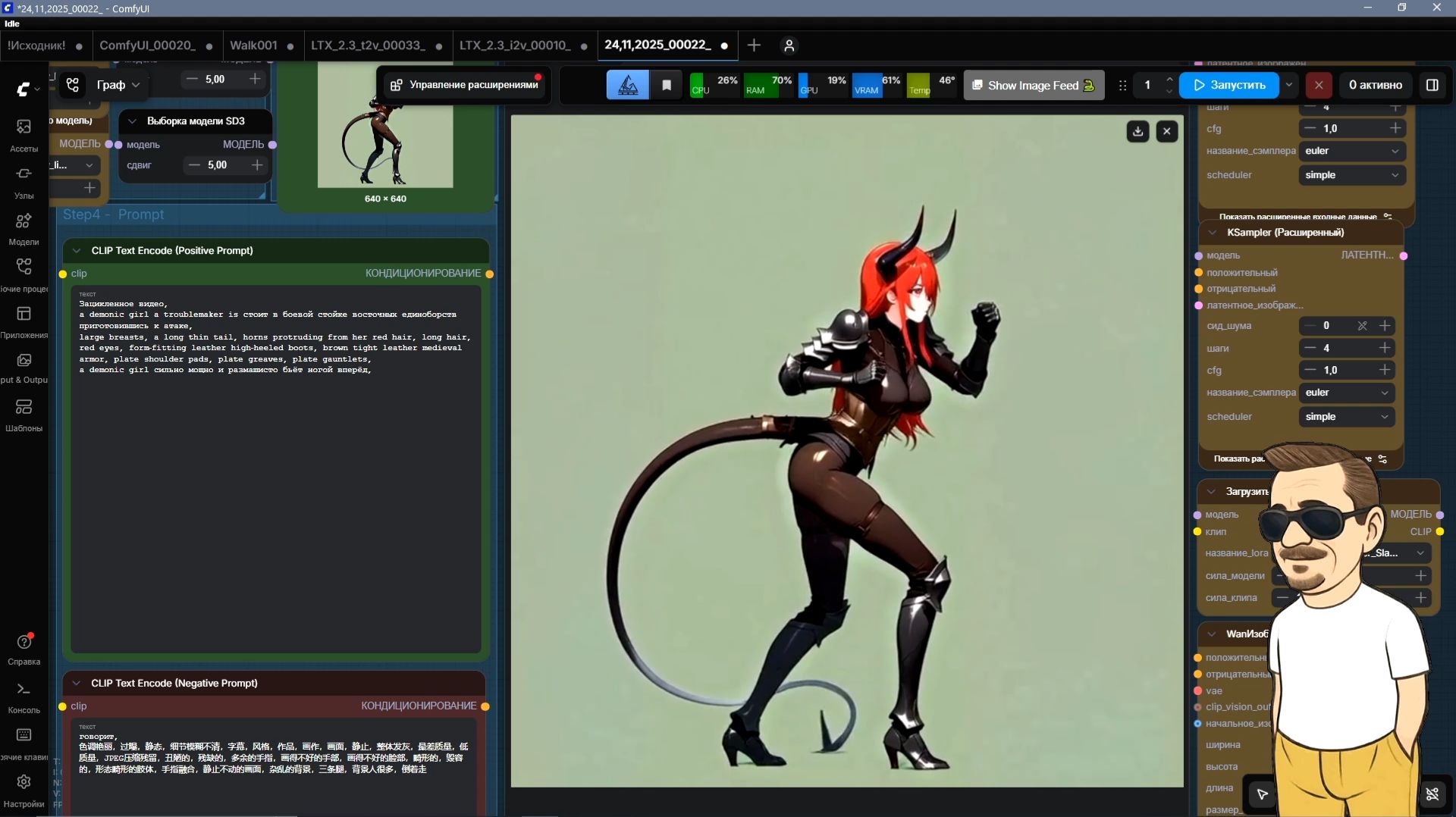Click the graph workflow icon next to Граф
The image size is (1456, 817).
pyautogui.click(x=73, y=85)
